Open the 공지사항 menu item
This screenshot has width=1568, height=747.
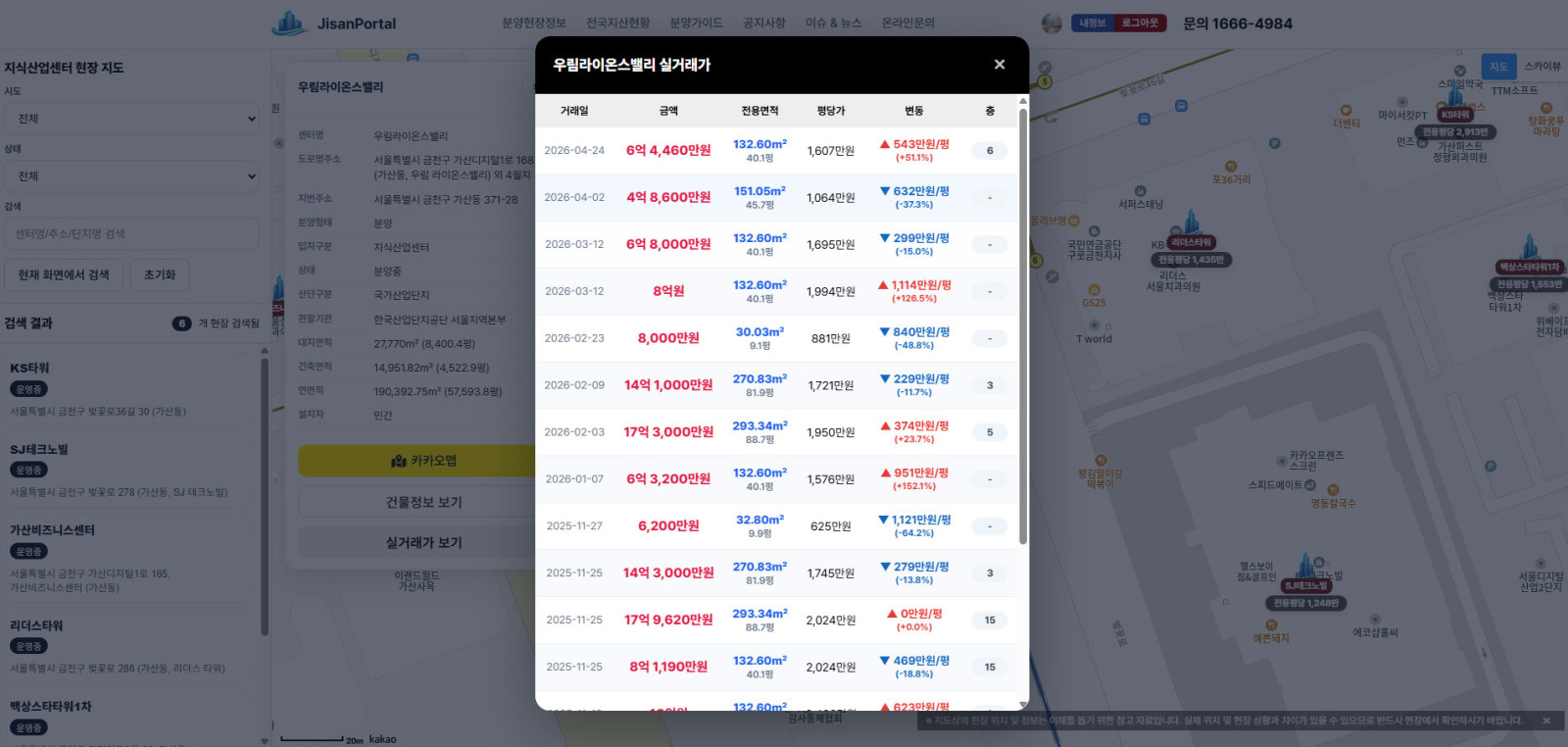click(x=764, y=23)
